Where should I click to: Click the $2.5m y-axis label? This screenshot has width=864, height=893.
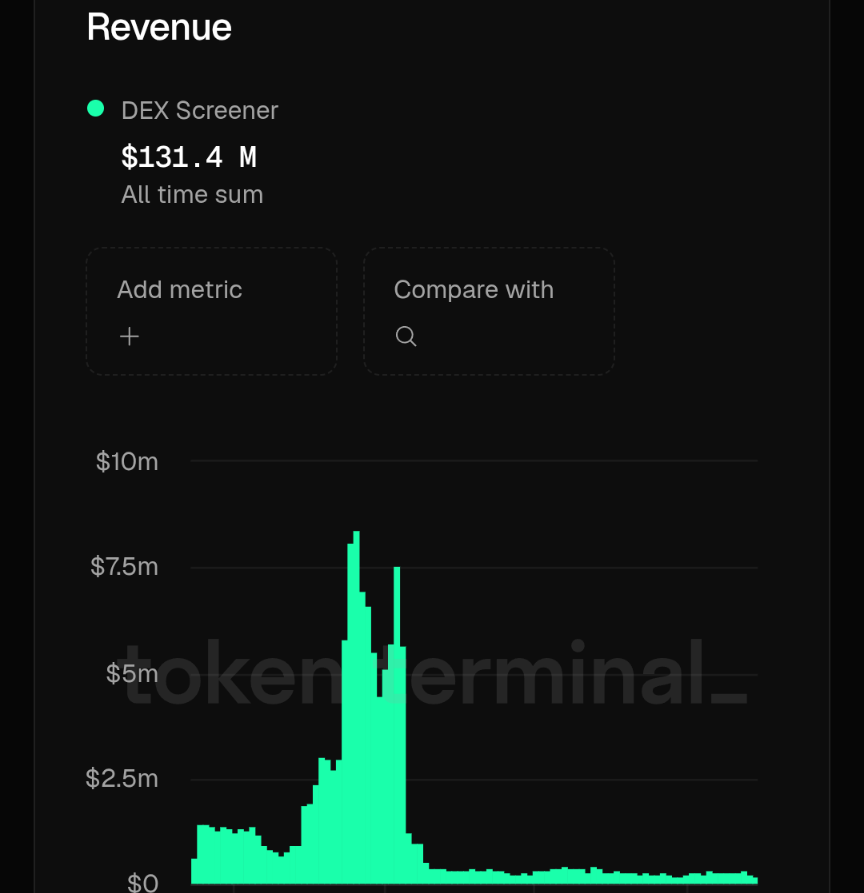122,779
